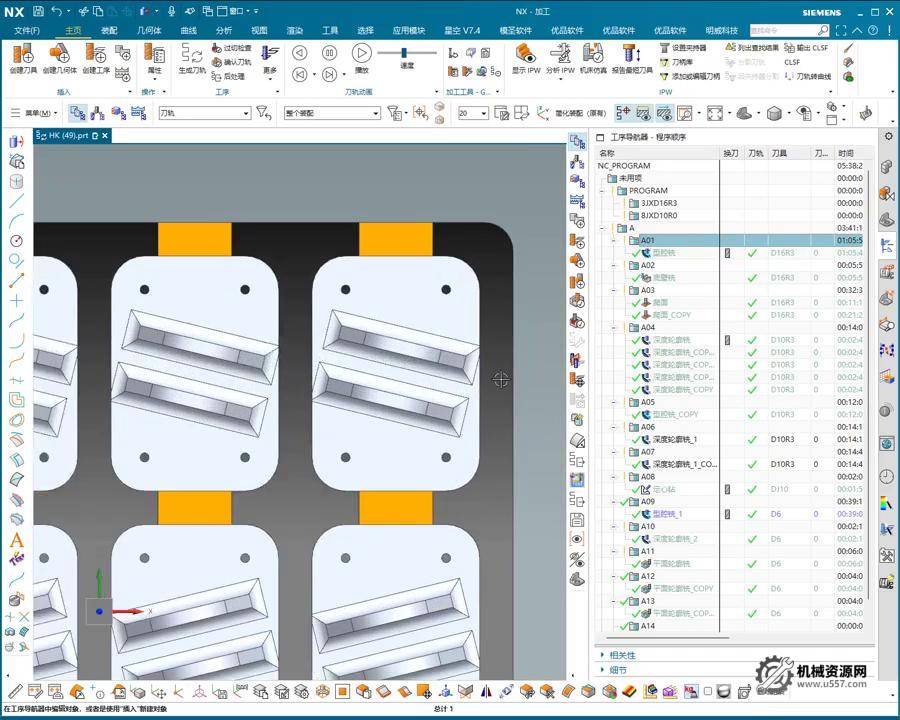Click the 机床仿真 (Machine Simulation) icon
900x720 pixels.
tap(593, 54)
